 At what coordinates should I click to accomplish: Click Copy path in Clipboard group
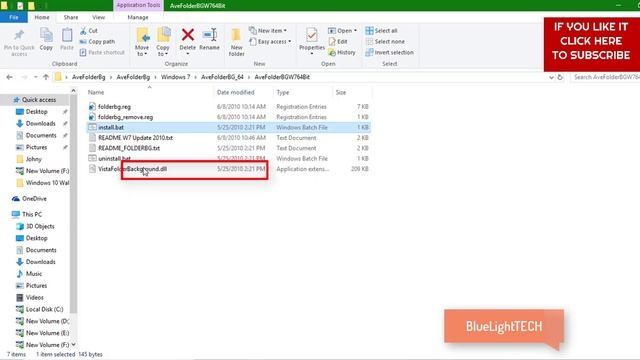tap(97, 42)
